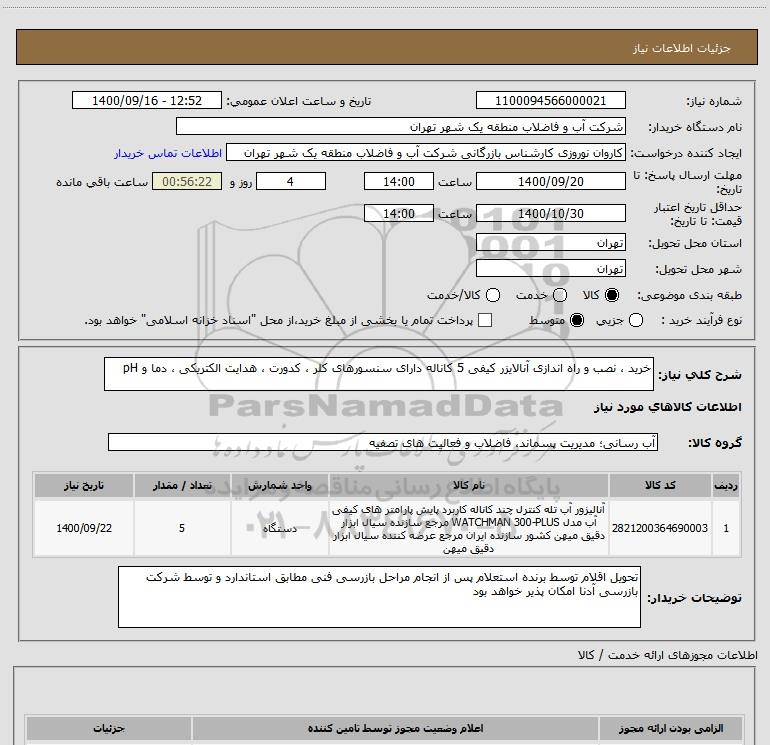Viewport: 770px width, 745px height.
Task: Click the buyer organization name field
Action: pos(401,127)
